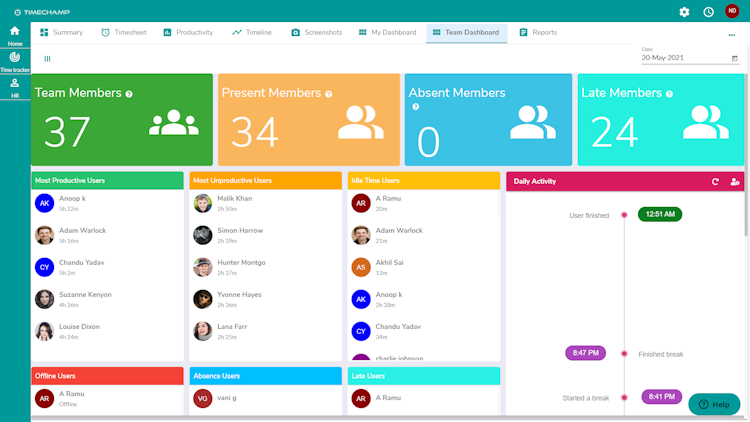Refresh the Daily Activity panel

point(715,181)
